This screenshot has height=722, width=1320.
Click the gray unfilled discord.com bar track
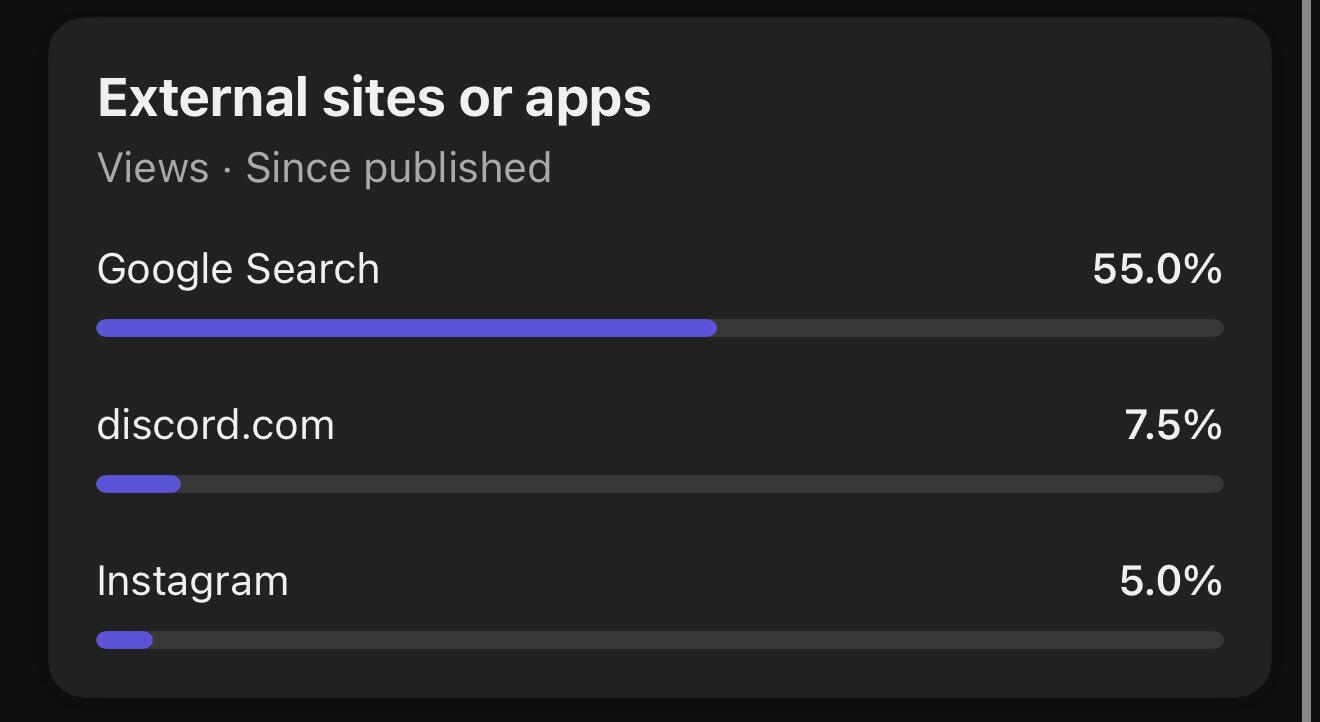pos(700,484)
